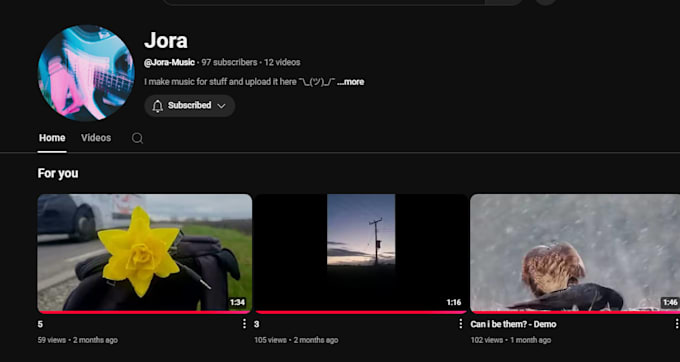This screenshot has height=362, width=680.
Task: Click the For you section heading
Action: point(58,173)
